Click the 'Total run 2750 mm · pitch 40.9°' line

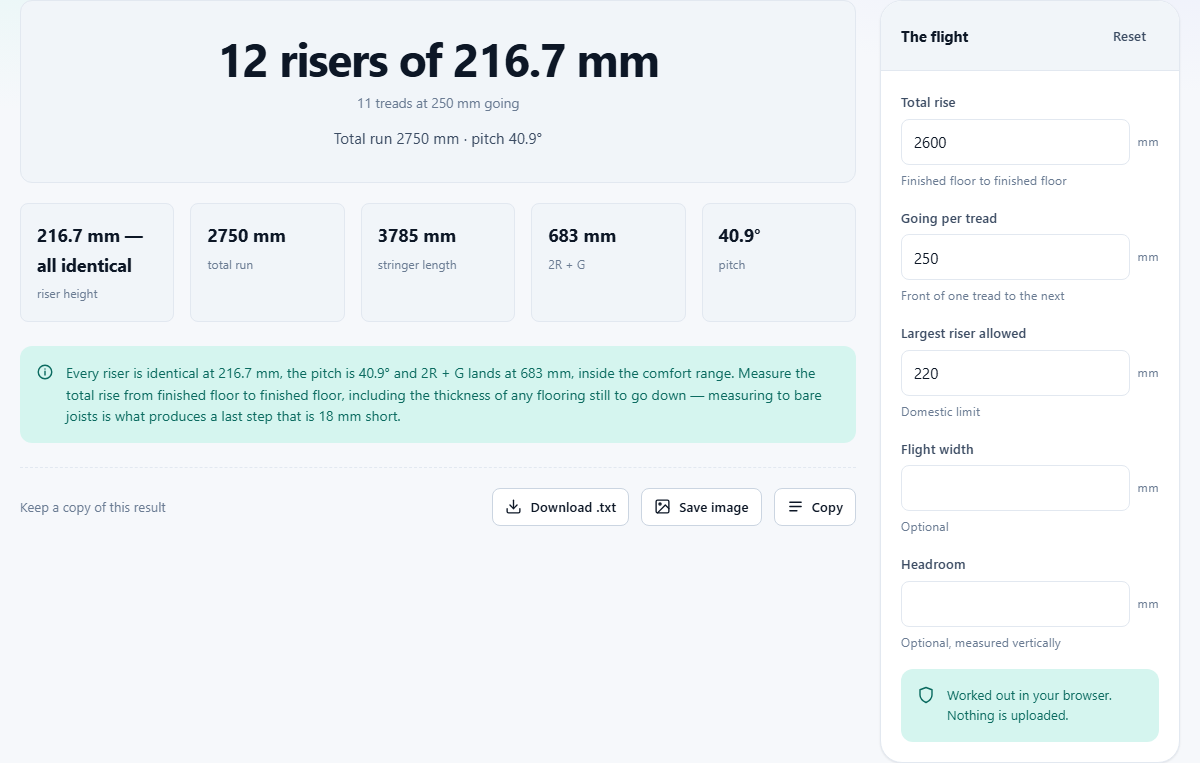pos(438,139)
